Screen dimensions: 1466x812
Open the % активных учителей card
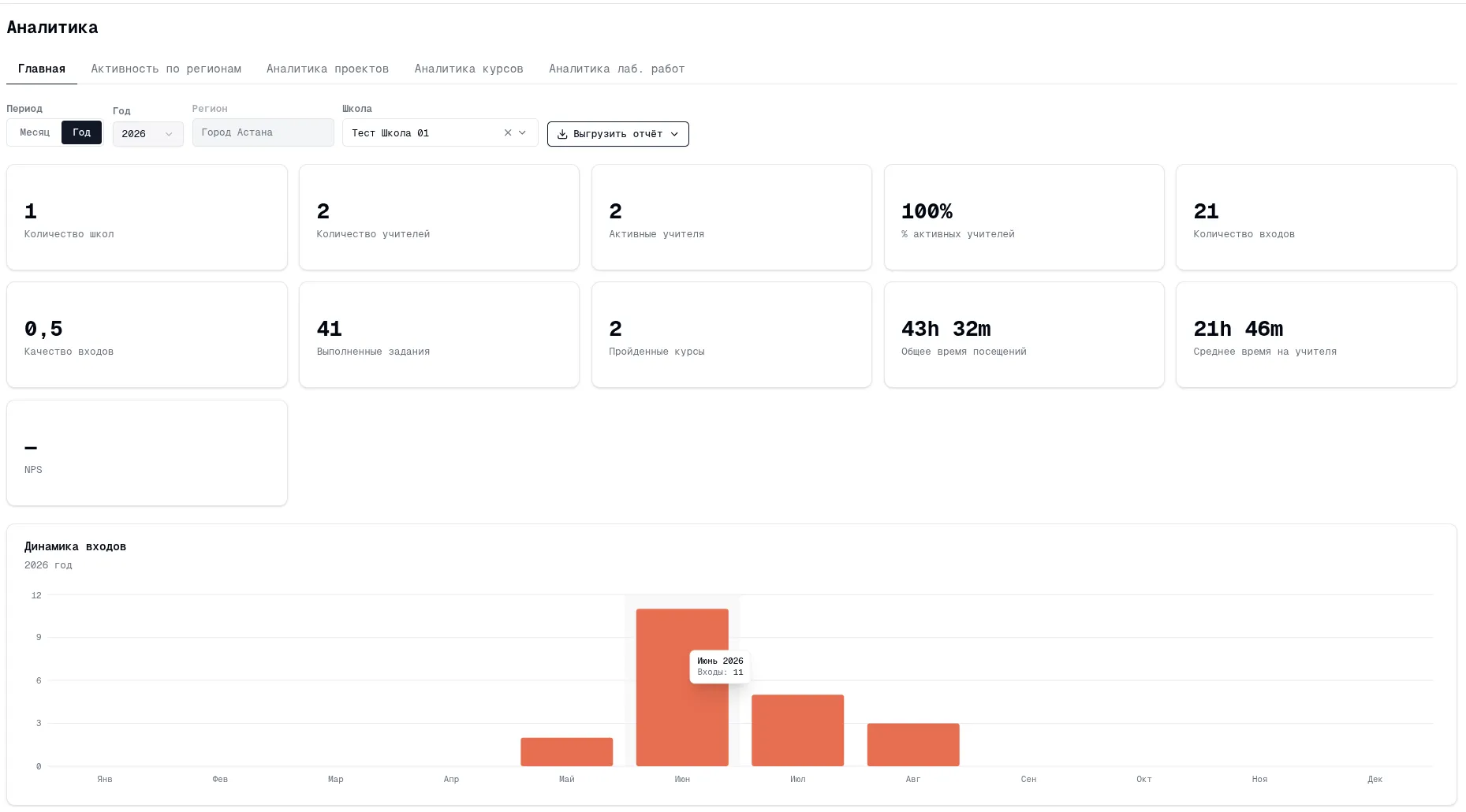pos(1024,218)
